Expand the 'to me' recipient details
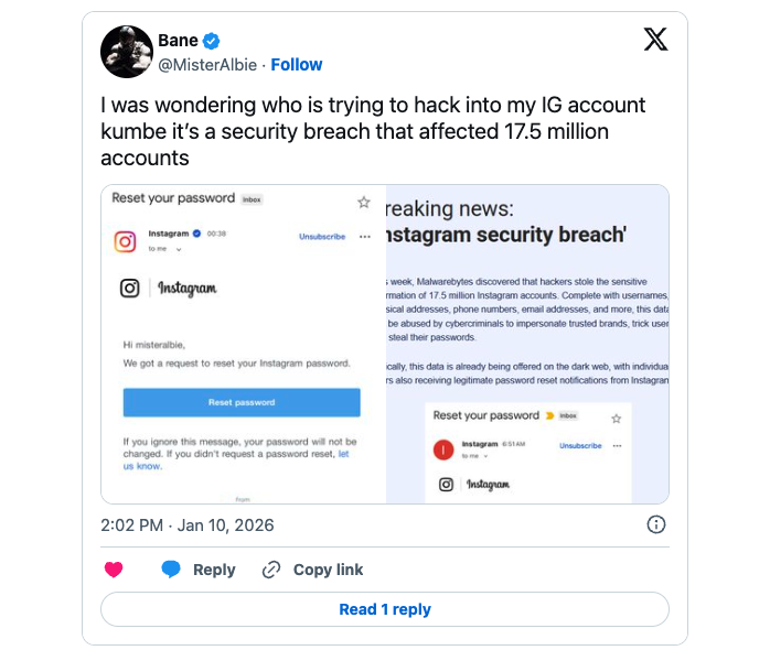This screenshot has height=661, width=770. click(x=164, y=248)
